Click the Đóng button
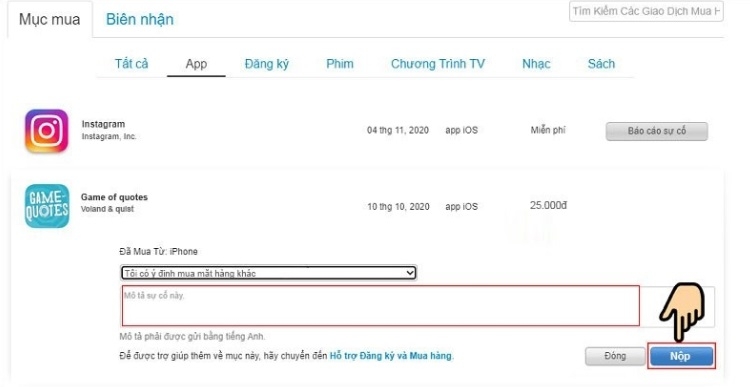 click(615, 356)
